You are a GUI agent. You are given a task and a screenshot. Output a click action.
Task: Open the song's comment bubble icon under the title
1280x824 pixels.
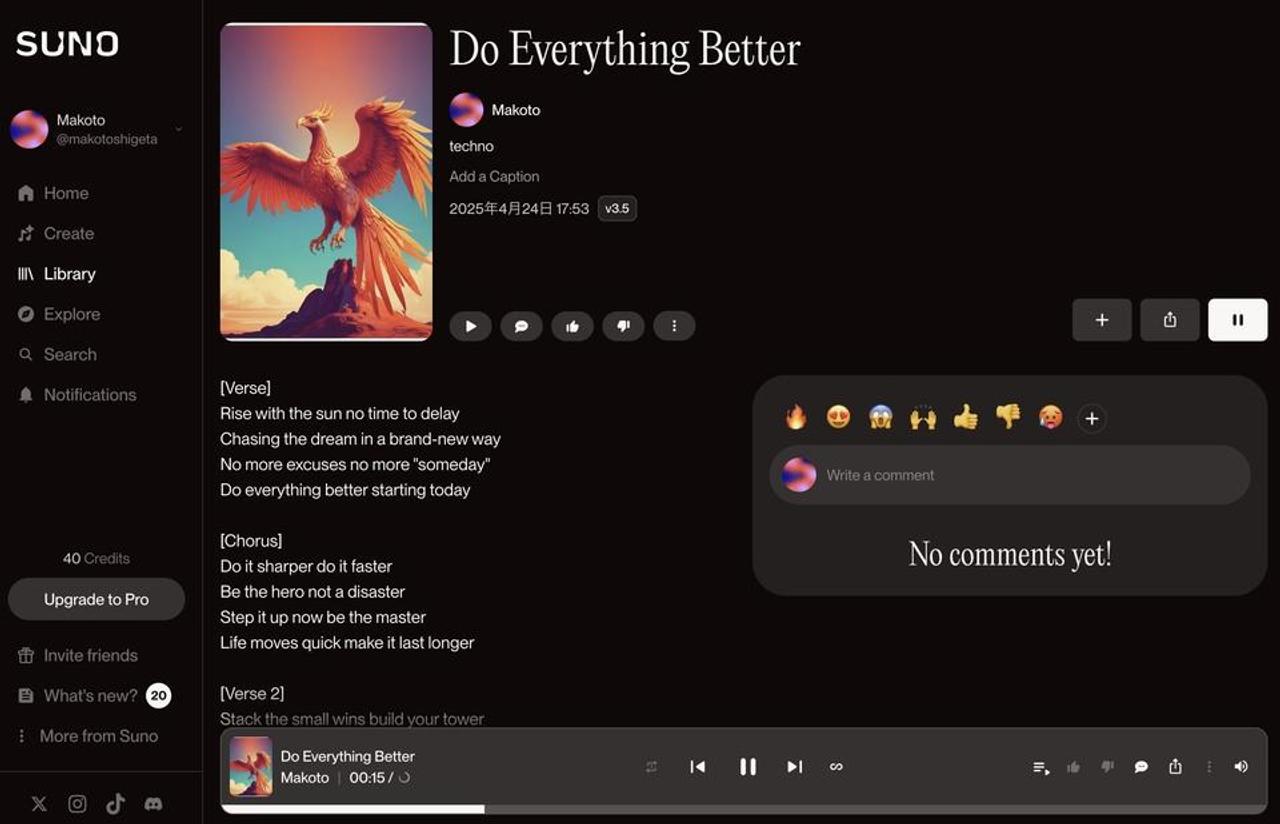pyautogui.click(x=521, y=325)
